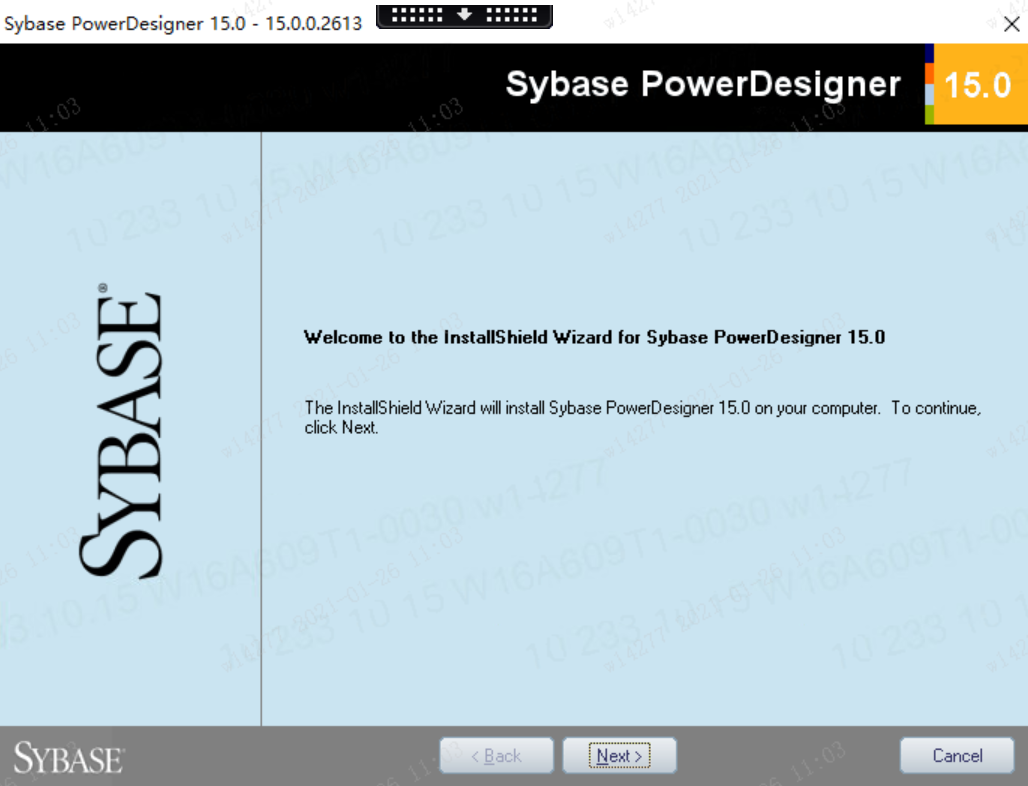Cancel the PowerDesigner installation
The width and height of the screenshot is (1028, 786).
[957, 756]
